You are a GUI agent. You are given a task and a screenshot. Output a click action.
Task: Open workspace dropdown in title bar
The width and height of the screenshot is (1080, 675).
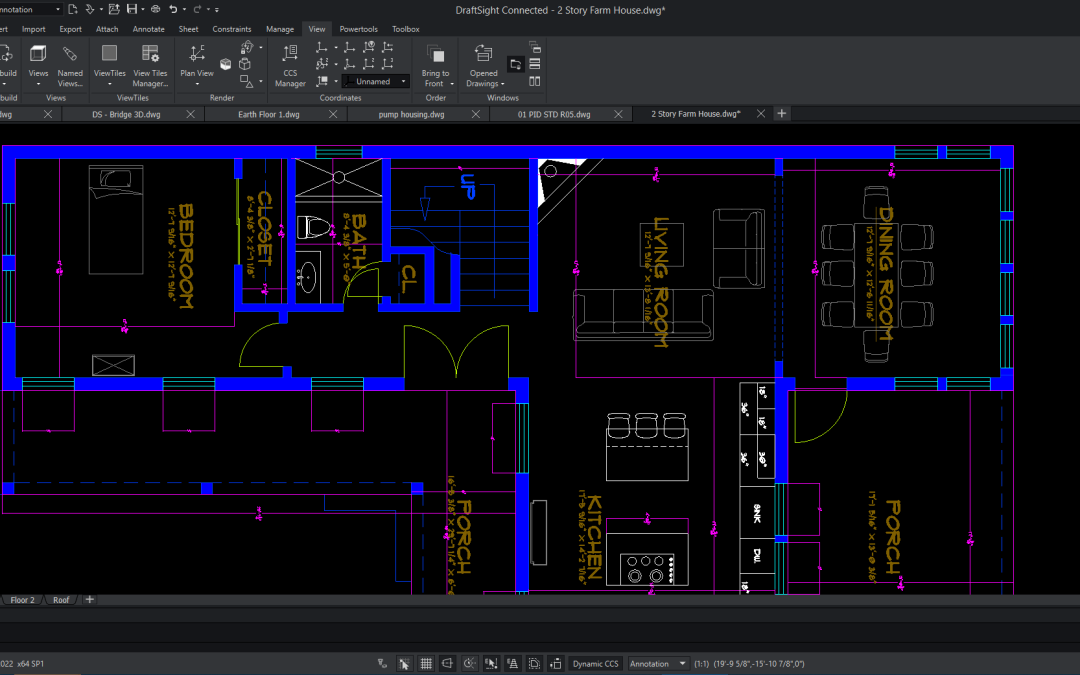[58, 9]
